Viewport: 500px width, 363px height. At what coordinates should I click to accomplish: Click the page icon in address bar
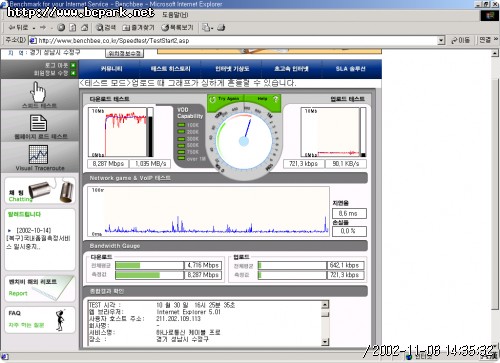[33, 41]
